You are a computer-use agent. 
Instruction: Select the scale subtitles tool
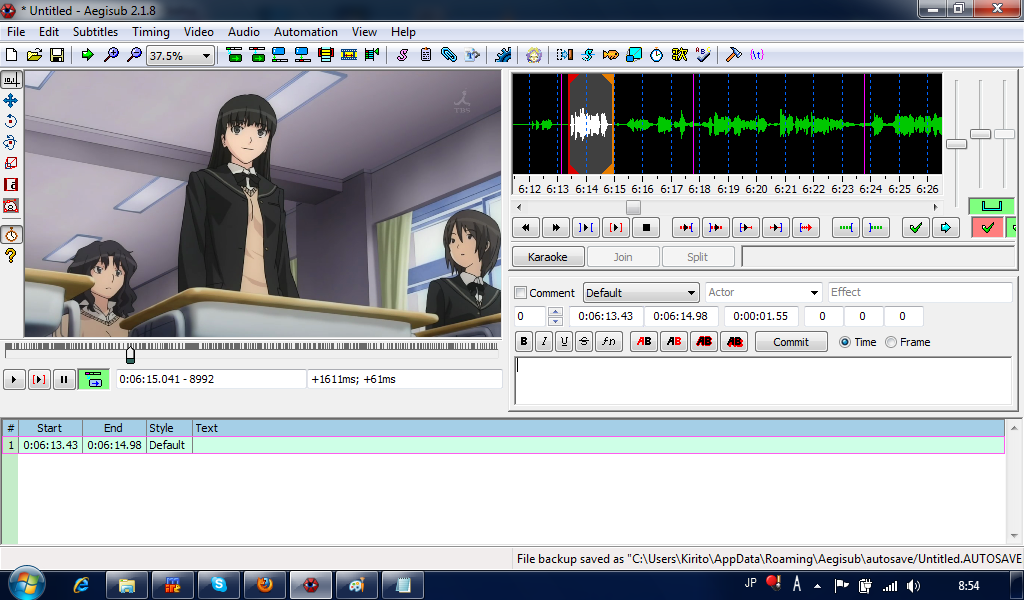[x=11, y=163]
